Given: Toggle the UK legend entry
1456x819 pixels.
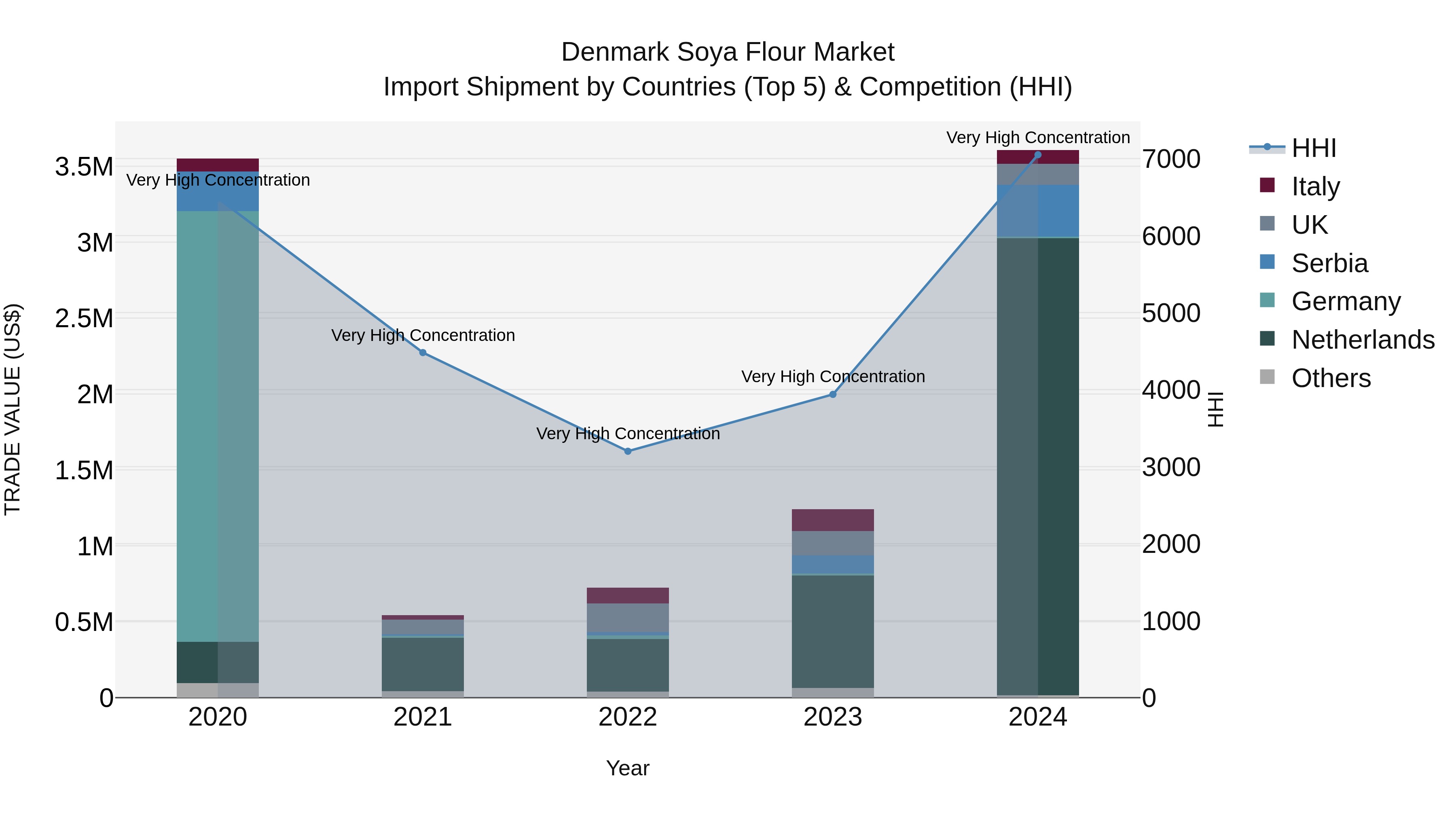Looking at the screenshot, I should coord(1293,224).
